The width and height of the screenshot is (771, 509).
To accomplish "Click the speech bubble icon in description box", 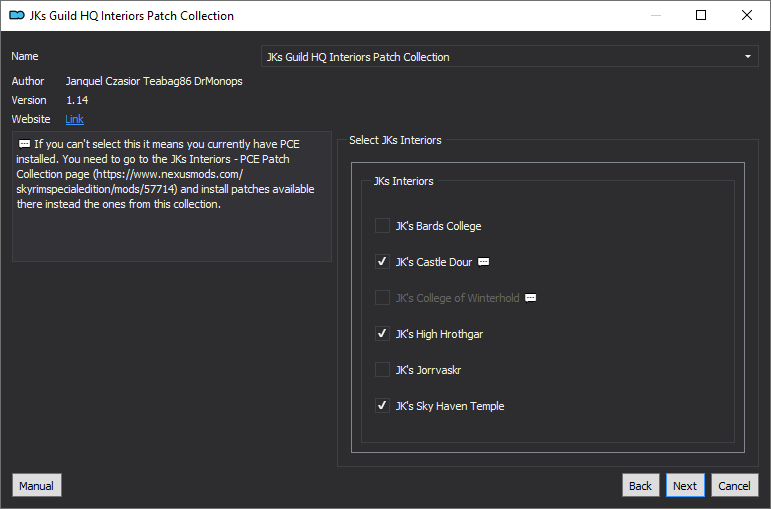I will tap(24, 144).
